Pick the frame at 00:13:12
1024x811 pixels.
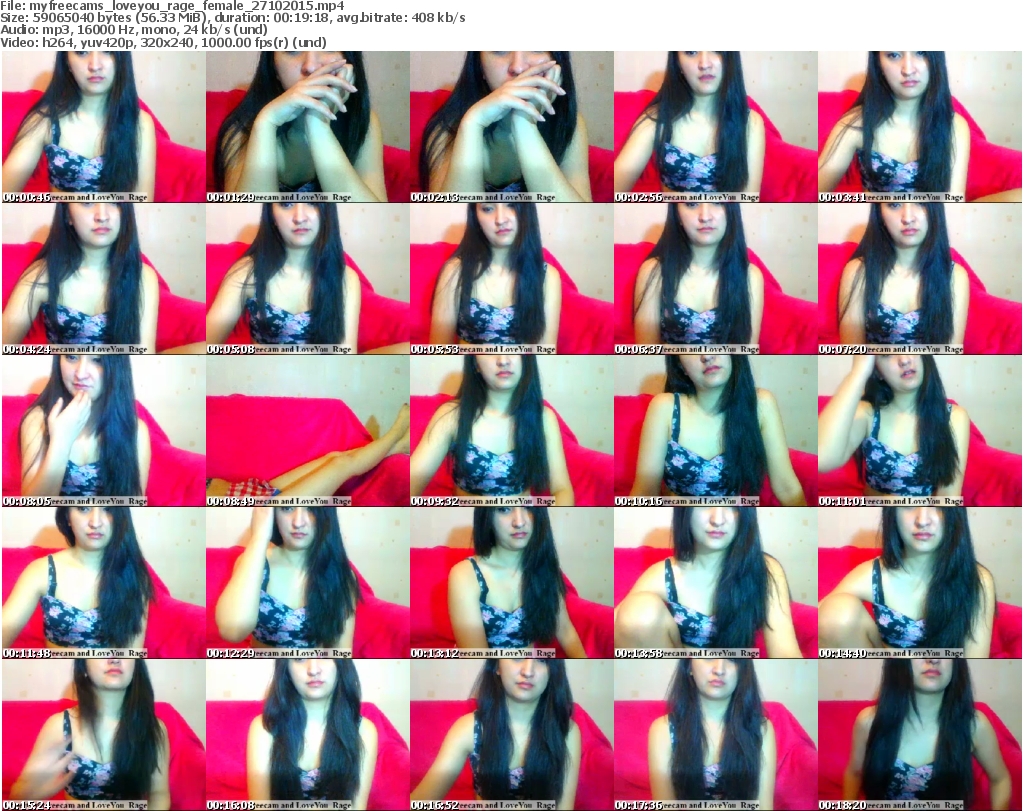pos(511,583)
